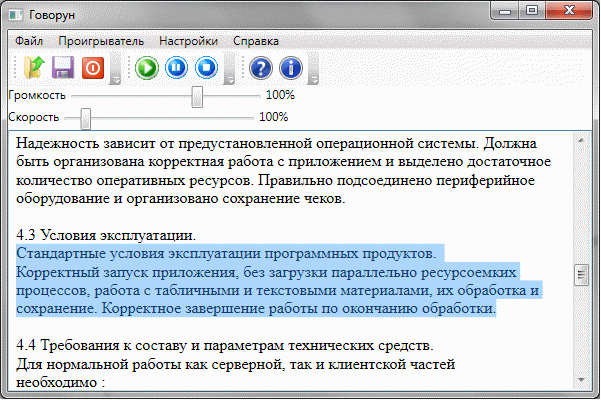The width and height of the screenshot is (601, 400).
Task: Click the highlighted line 'Стандартные условия эксплуатации'
Action: (226, 253)
